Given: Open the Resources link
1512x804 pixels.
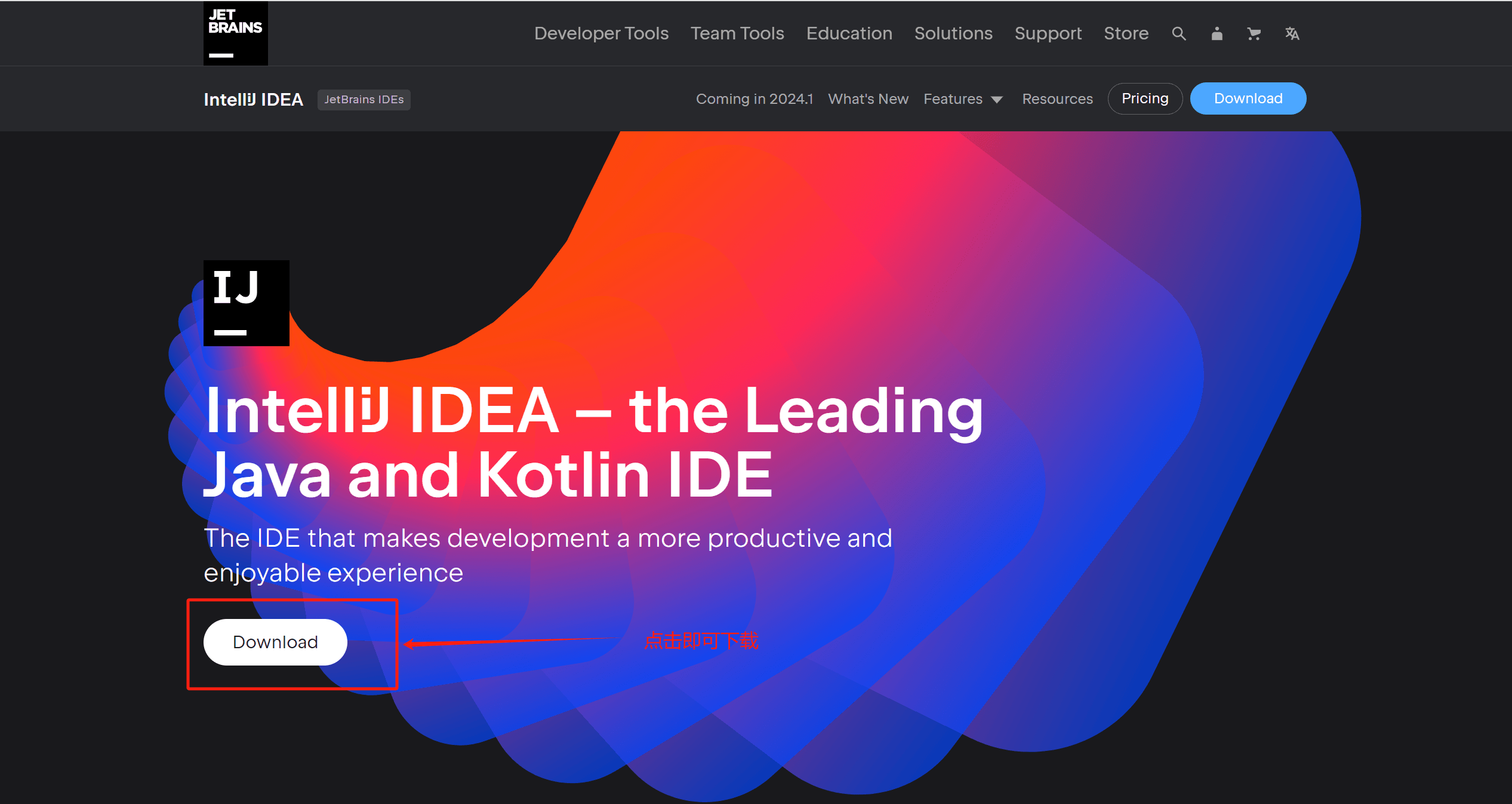Looking at the screenshot, I should point(1057,99).
